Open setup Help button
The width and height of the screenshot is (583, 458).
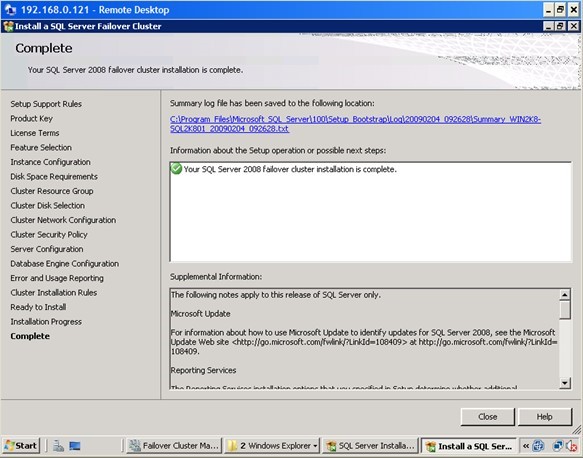[544, 417]
